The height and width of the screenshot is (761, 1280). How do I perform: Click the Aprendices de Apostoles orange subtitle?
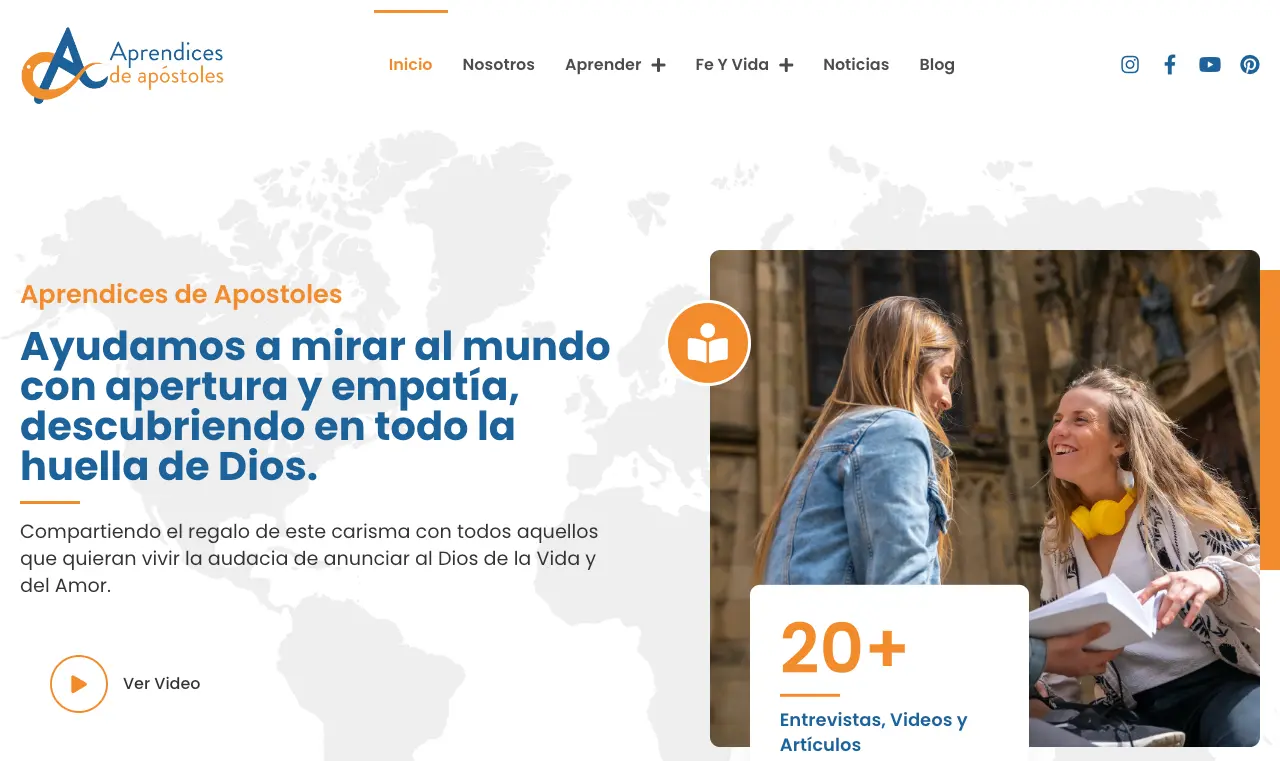point(181,294)
